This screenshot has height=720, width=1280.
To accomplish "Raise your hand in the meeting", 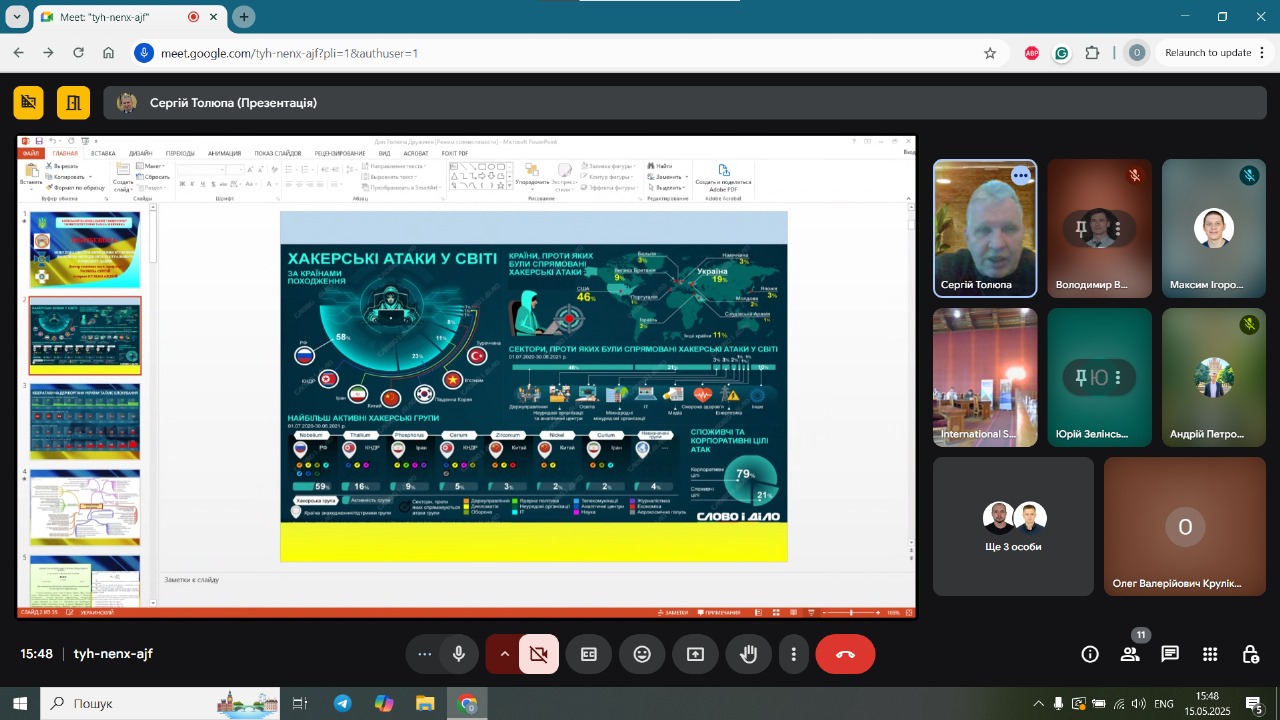I will coord(748,654).
